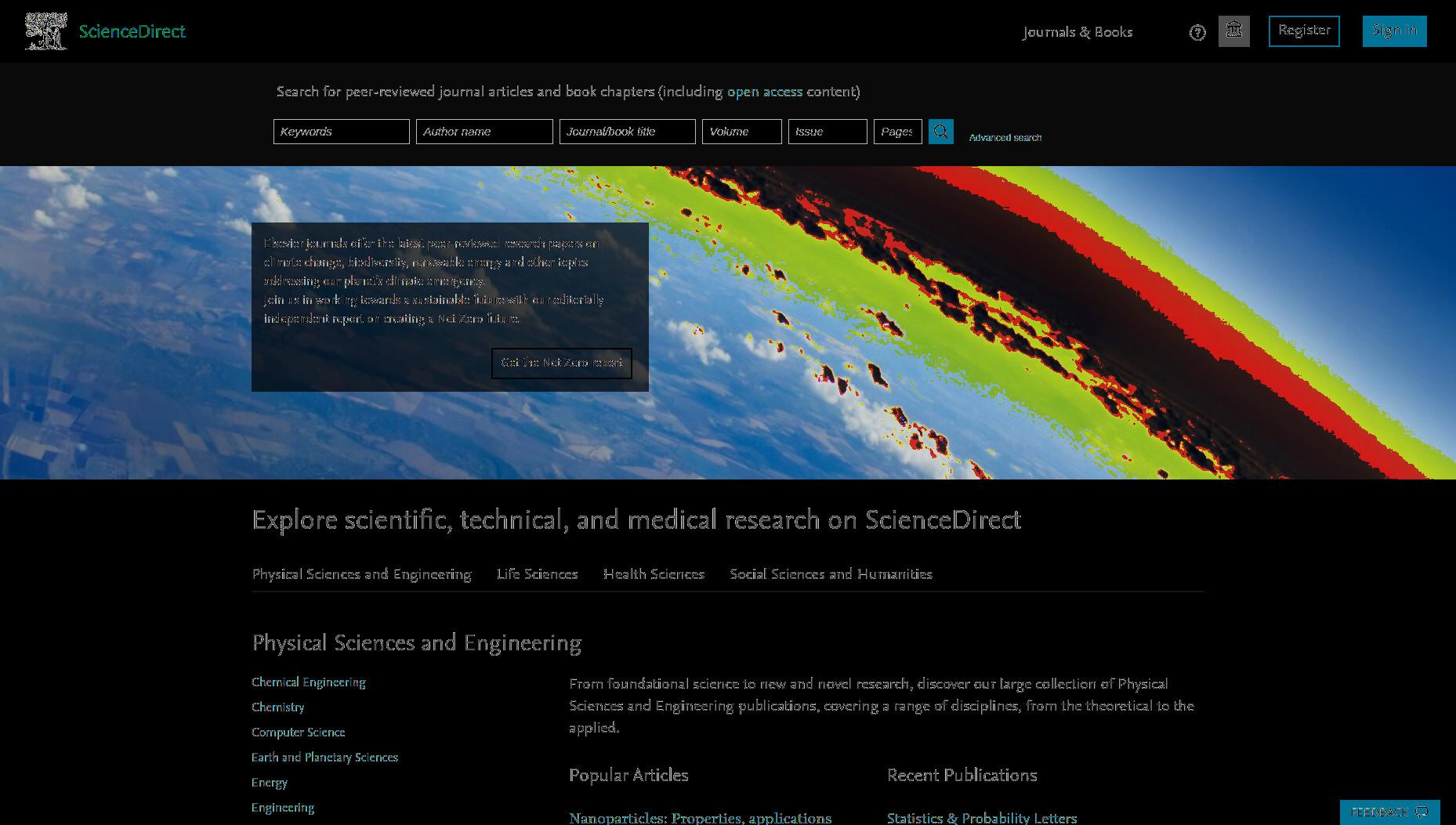
Task: Select the Life Sciences tab
Action: point(538,574)
